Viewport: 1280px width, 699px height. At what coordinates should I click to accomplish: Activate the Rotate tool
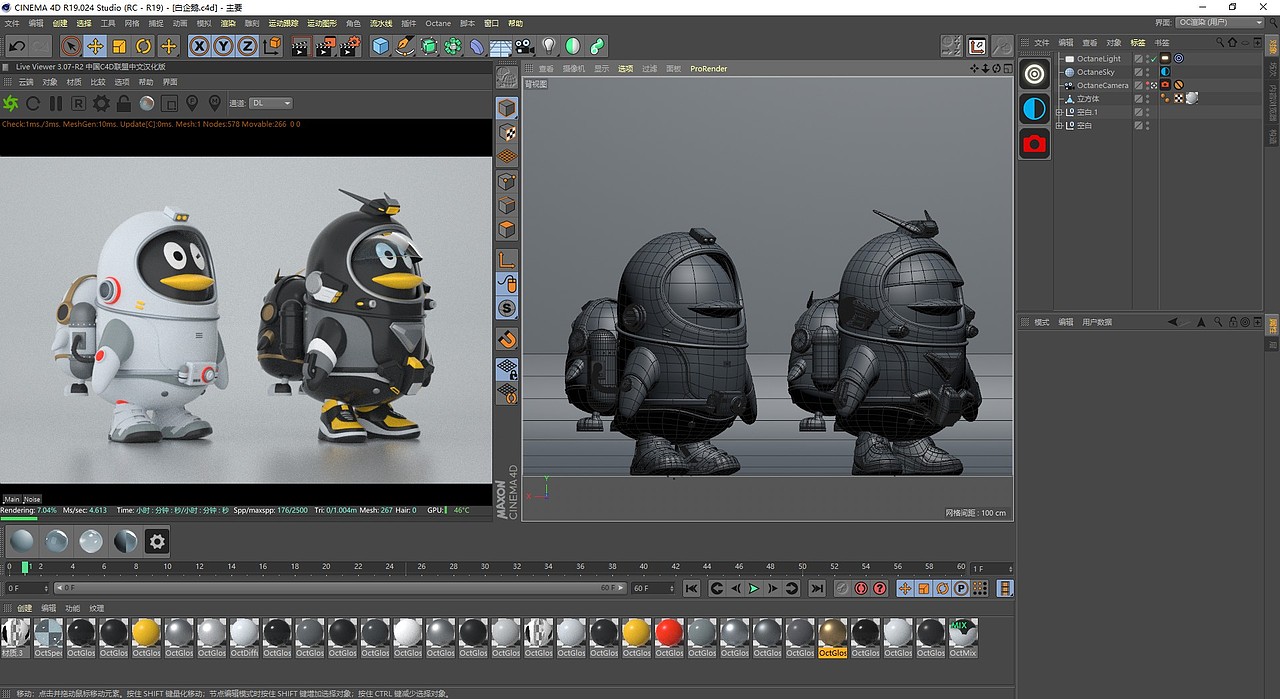pyautogui.click(x=143, y=45)
